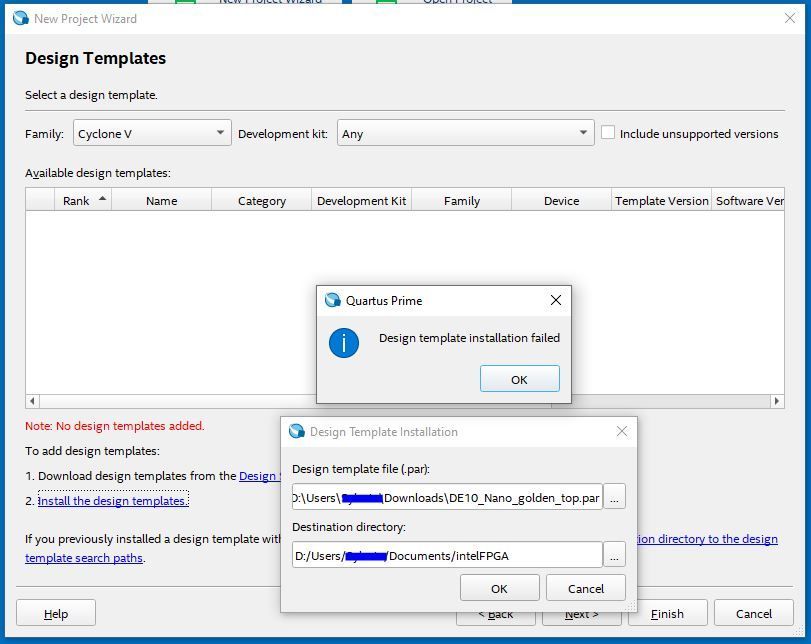Click Quartus Prime logo in message dialog title
Image resolution: width=811 pixels, height=644 pixels.
(332, 300)
